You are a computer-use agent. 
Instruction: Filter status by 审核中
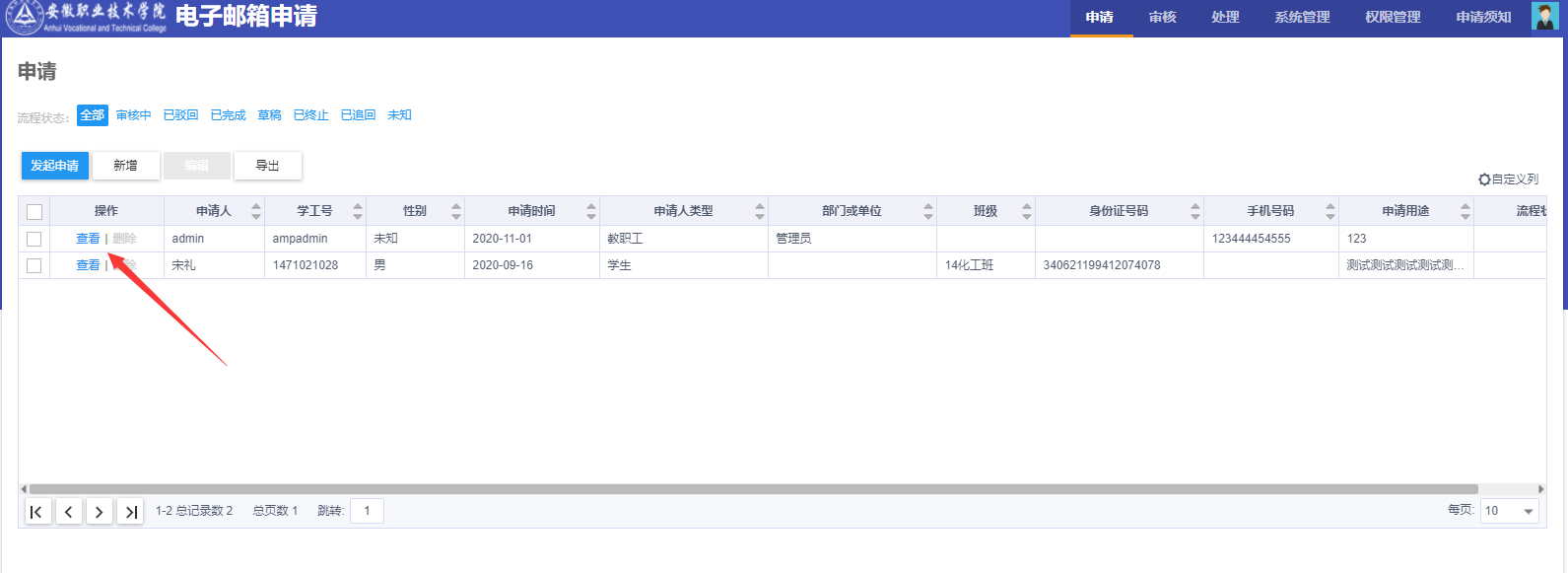(x=134, y=115)
